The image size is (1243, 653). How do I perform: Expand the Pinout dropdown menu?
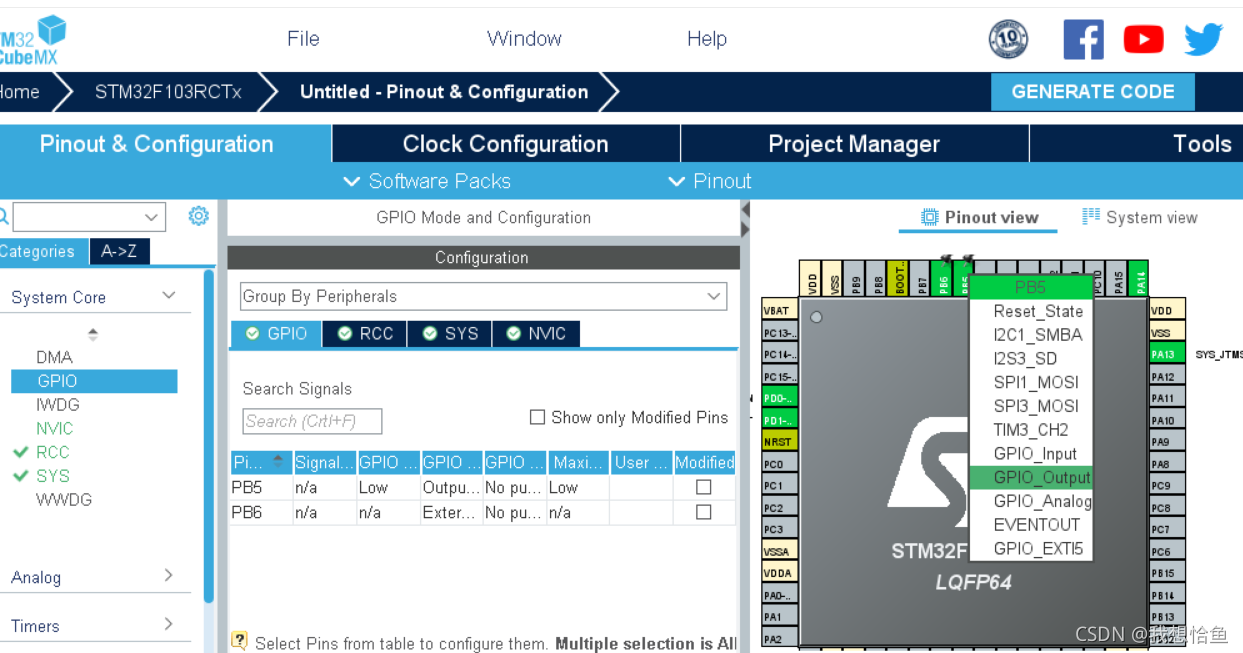[709, 181]
